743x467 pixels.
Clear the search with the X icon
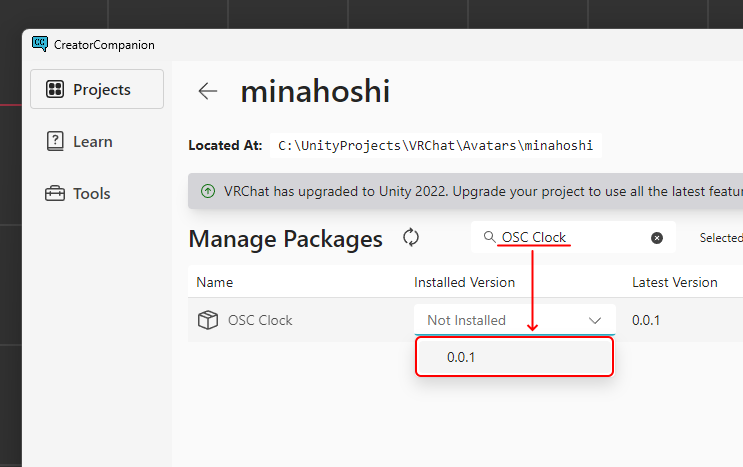coord(657,238)
